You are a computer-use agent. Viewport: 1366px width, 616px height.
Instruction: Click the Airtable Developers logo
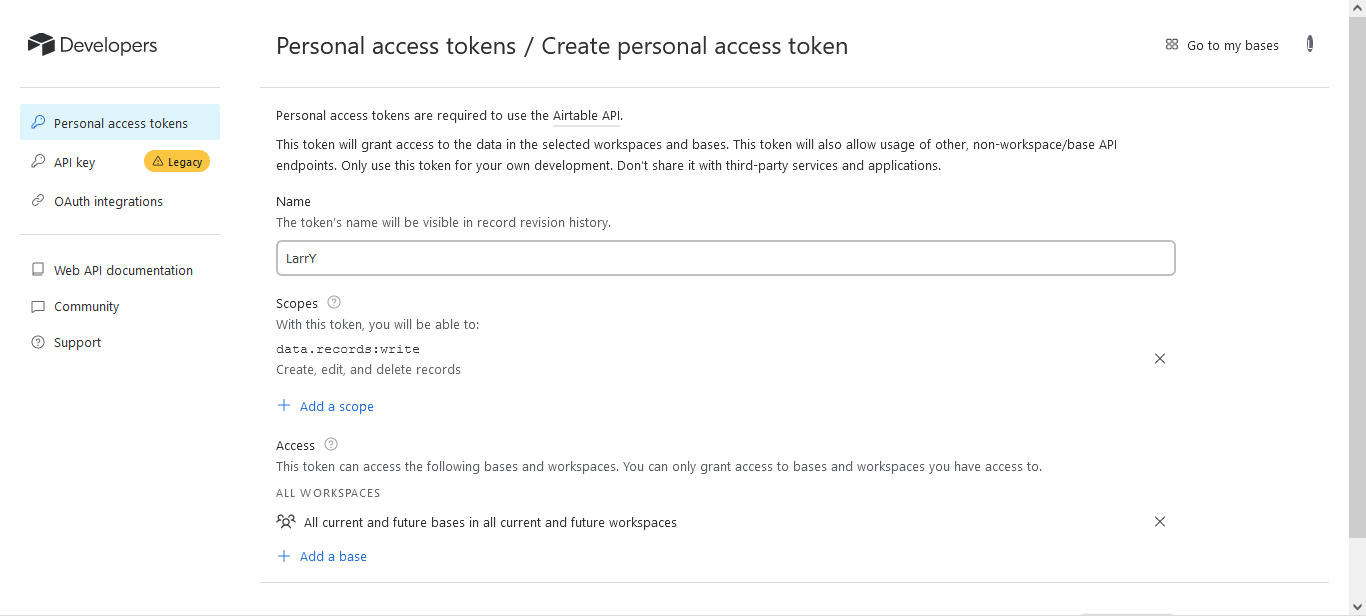coord(92,45)
